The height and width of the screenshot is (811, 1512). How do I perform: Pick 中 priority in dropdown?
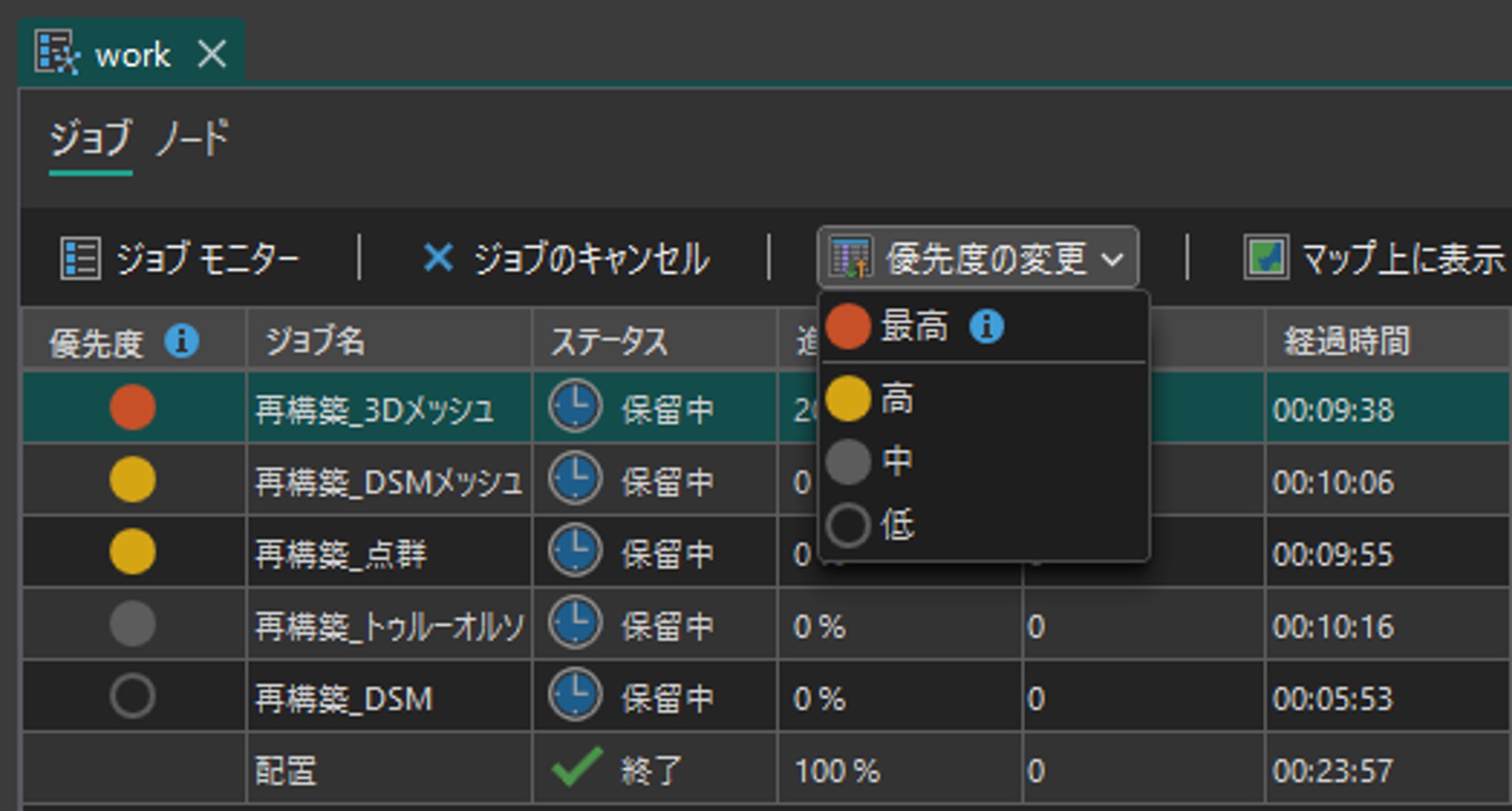897,461
